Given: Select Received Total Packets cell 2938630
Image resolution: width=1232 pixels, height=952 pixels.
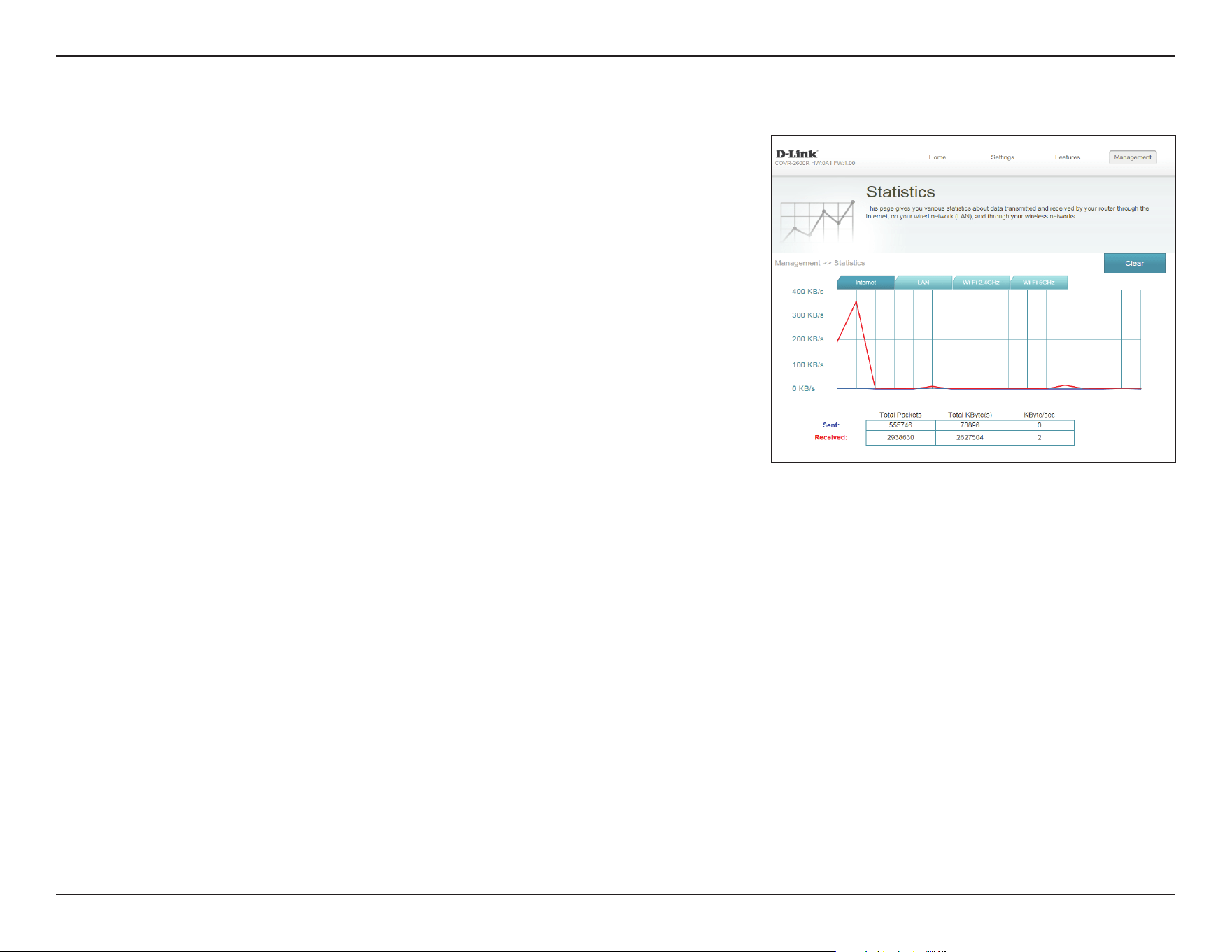Looking at the screenshot, I should 900,438.
